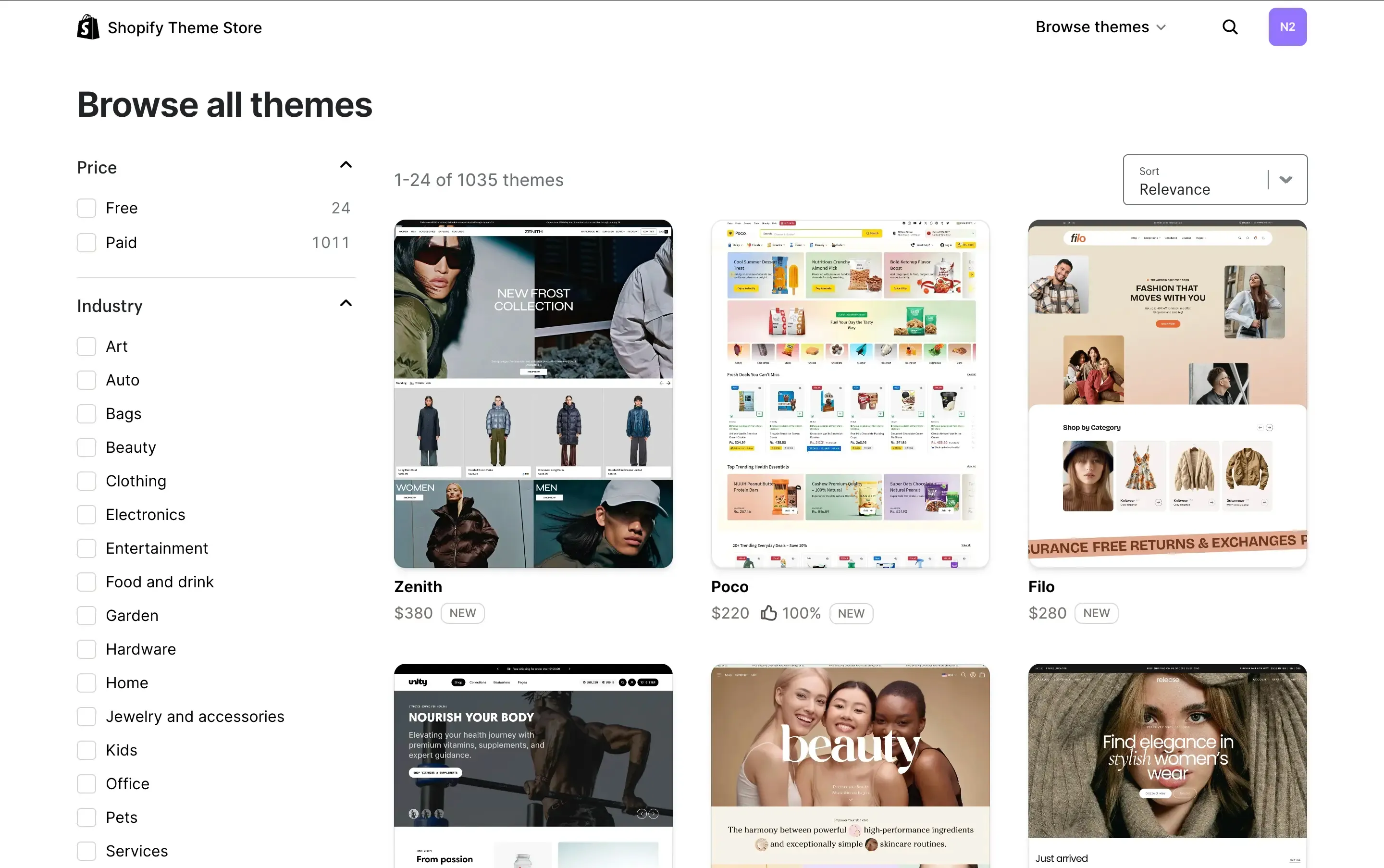Enable the Free price filter
Viewport: 1384px width, 868px height.
pos(86,208)
